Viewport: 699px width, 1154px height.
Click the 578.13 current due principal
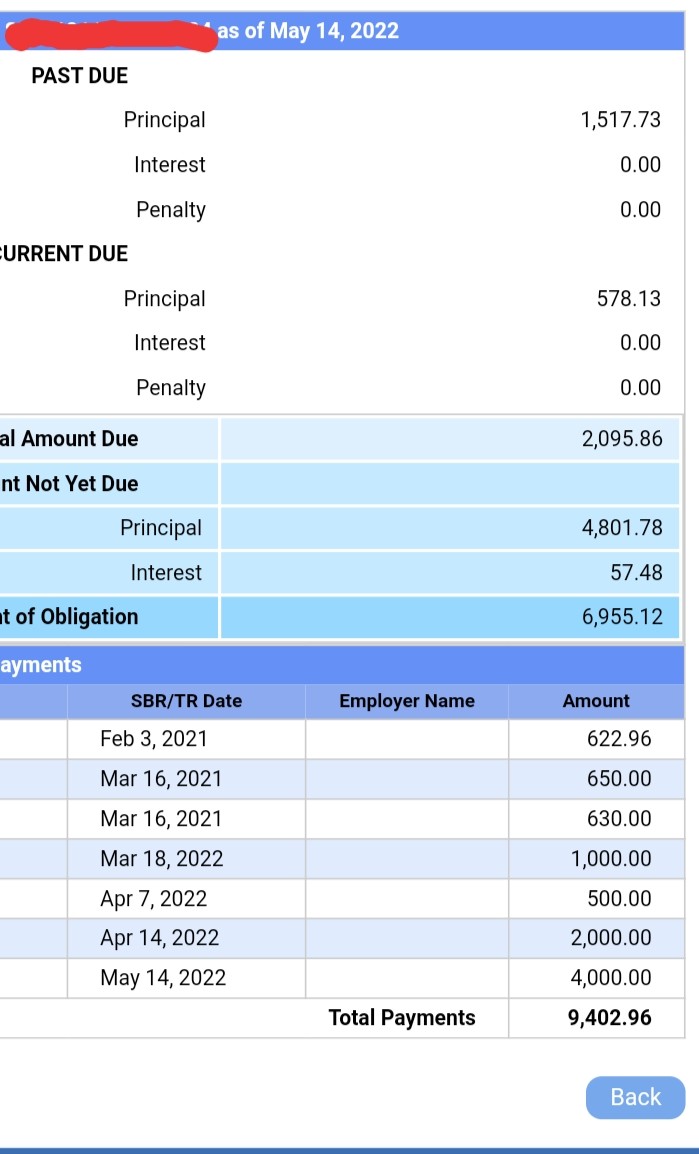coord(629,299)
